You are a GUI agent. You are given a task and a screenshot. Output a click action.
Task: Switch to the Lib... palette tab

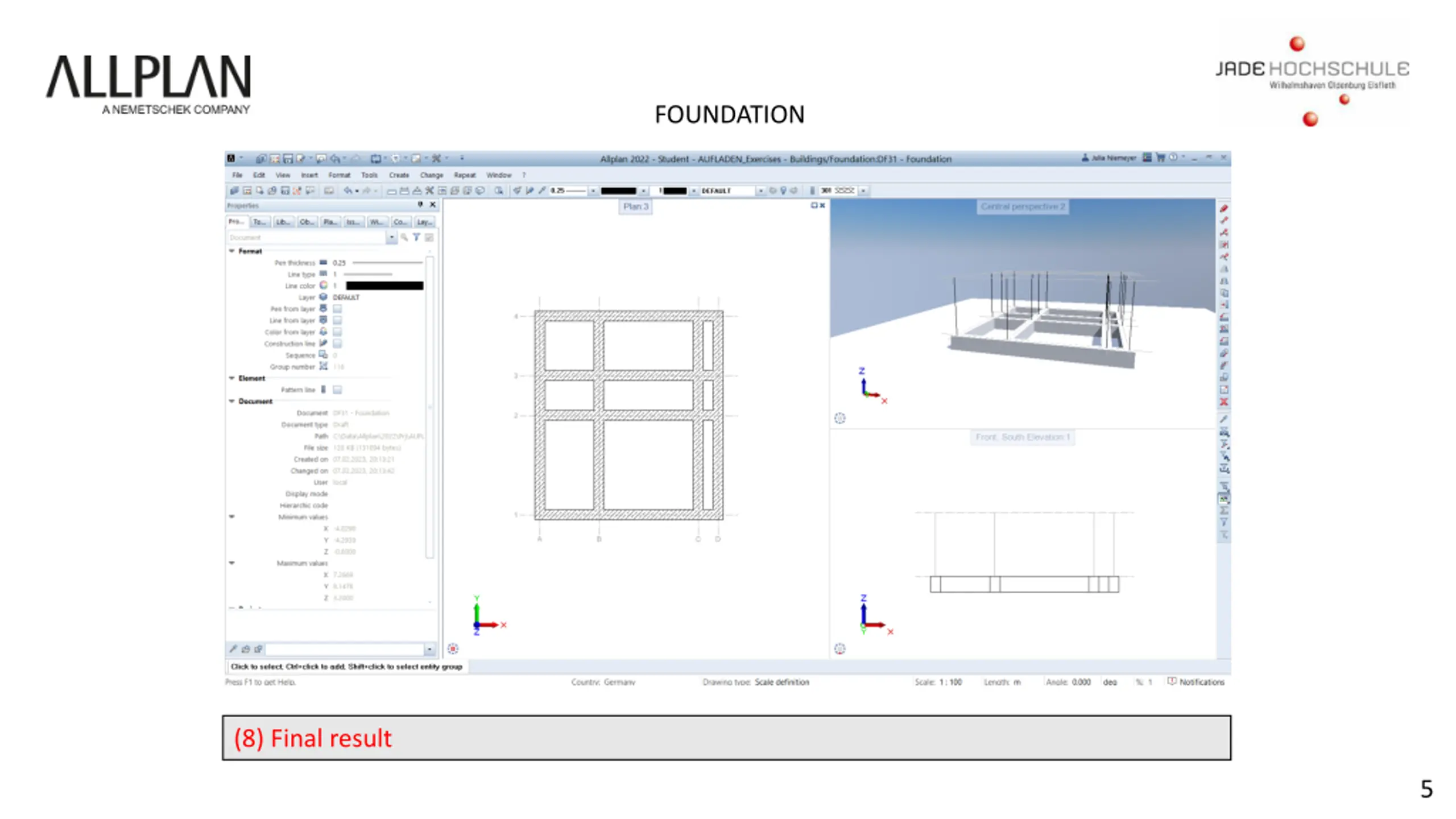pos(283,222)
